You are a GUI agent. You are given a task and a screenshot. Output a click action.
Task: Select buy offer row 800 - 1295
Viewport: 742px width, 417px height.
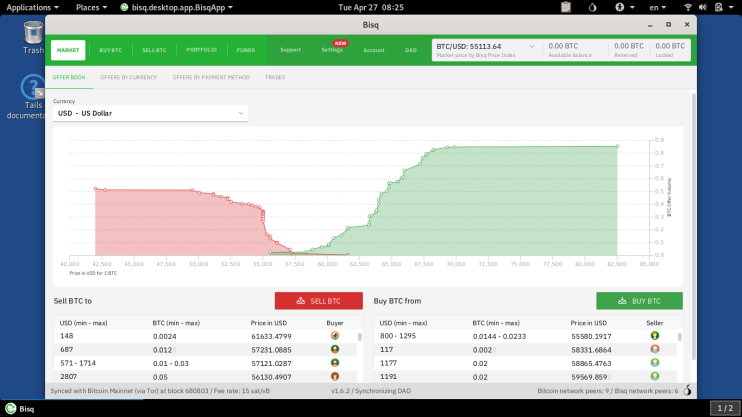pos(526,336)
